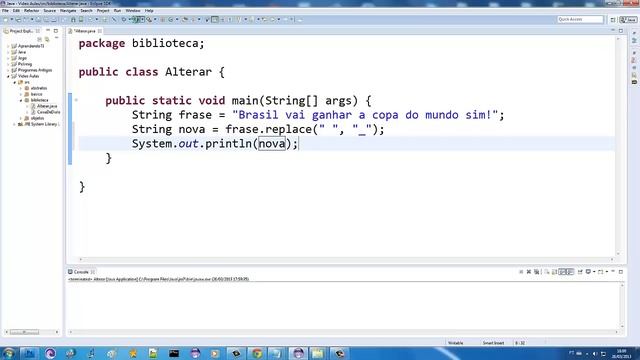
Task: Click the editor horizontal scrollbar
Action: (x=346, y=260)
